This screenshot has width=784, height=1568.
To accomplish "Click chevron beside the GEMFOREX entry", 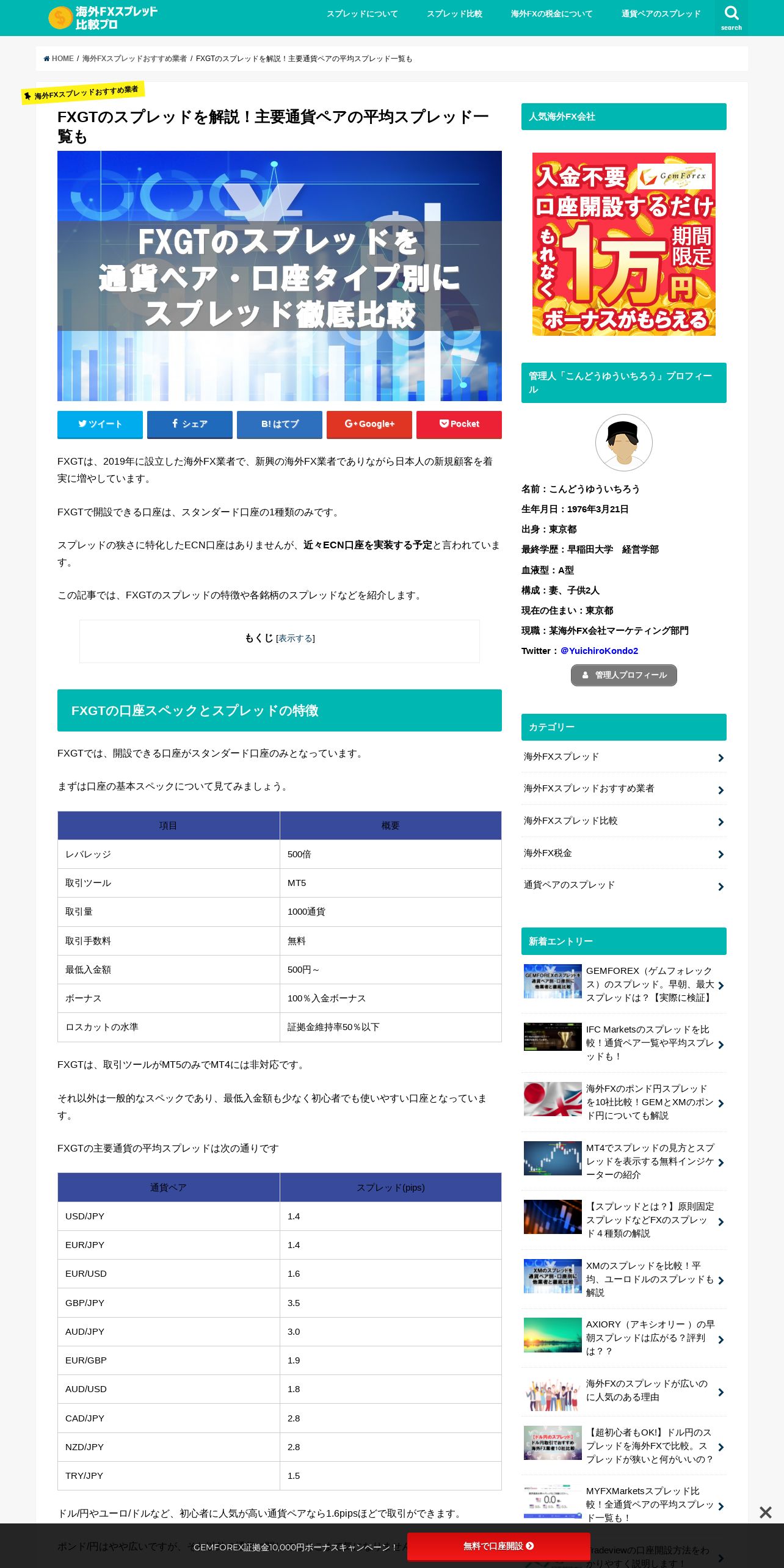I will click(720, 985).
